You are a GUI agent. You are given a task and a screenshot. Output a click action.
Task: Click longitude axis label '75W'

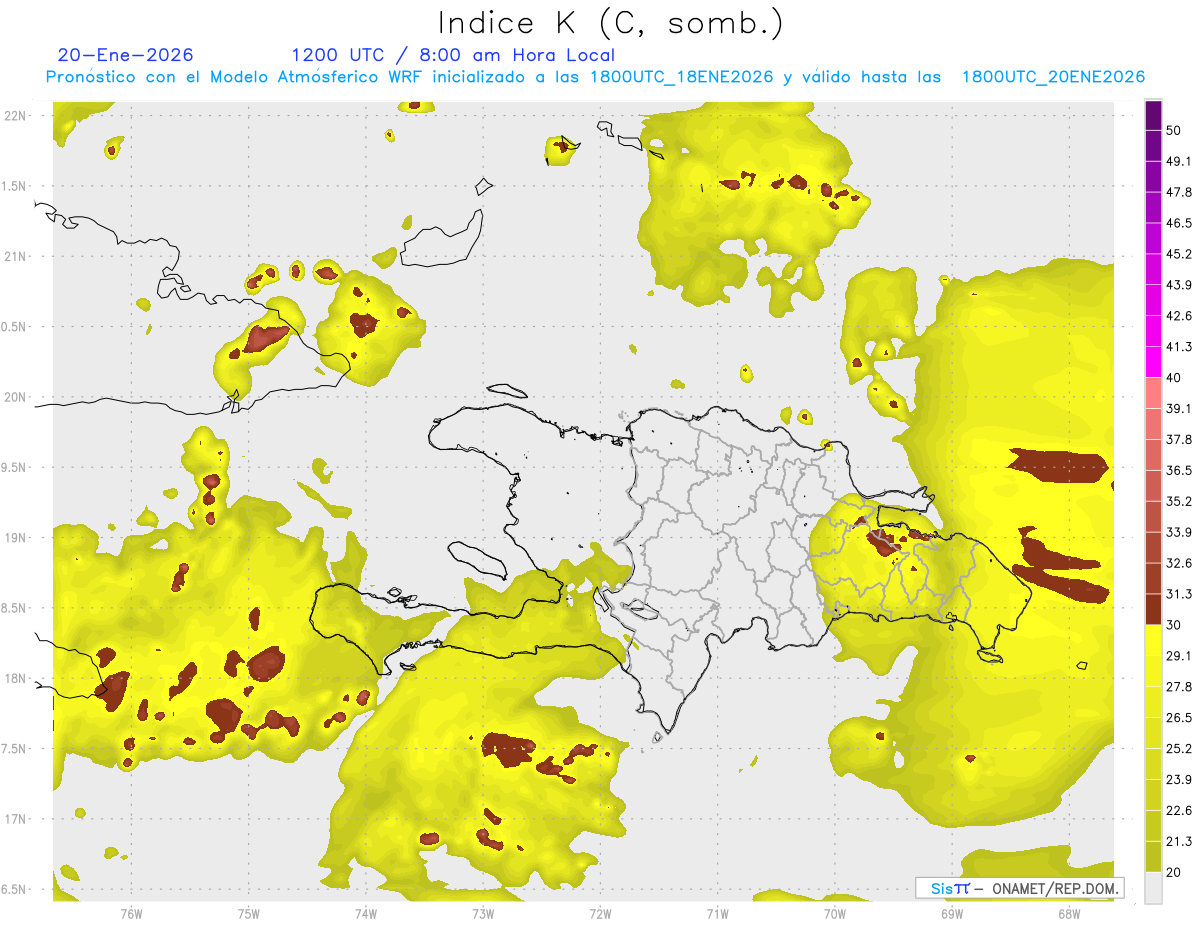tap(248, 914)
